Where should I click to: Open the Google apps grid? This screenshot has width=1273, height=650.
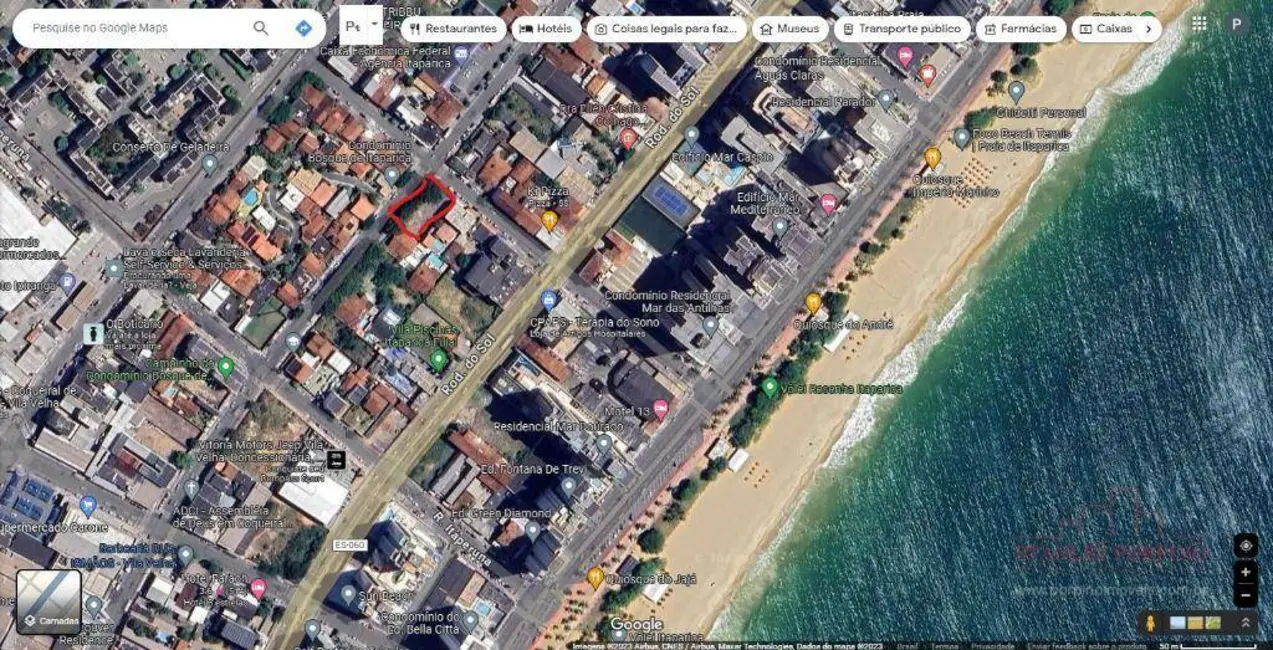click(1199, 24)
